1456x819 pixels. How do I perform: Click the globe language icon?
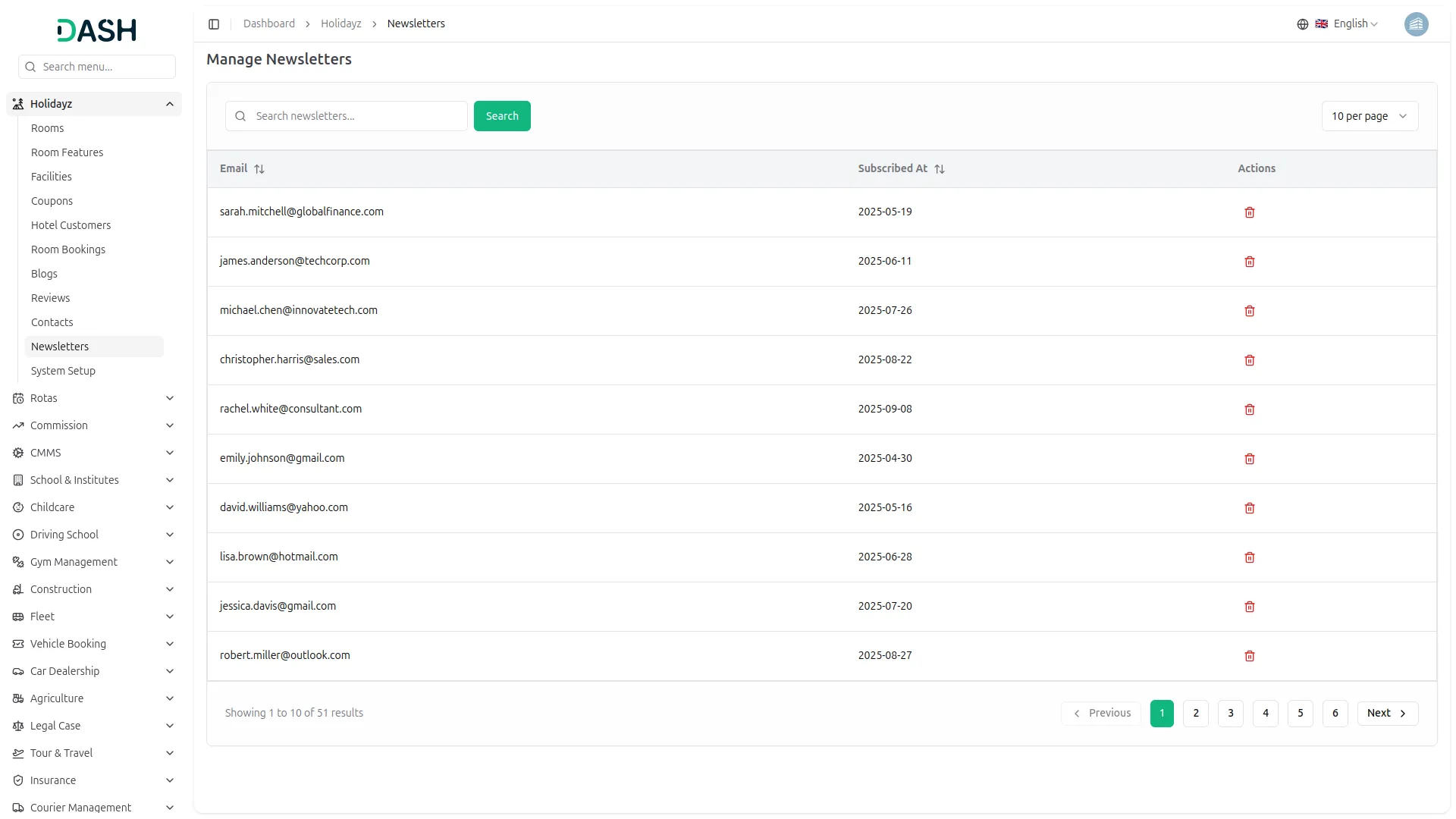point(1302,24)
